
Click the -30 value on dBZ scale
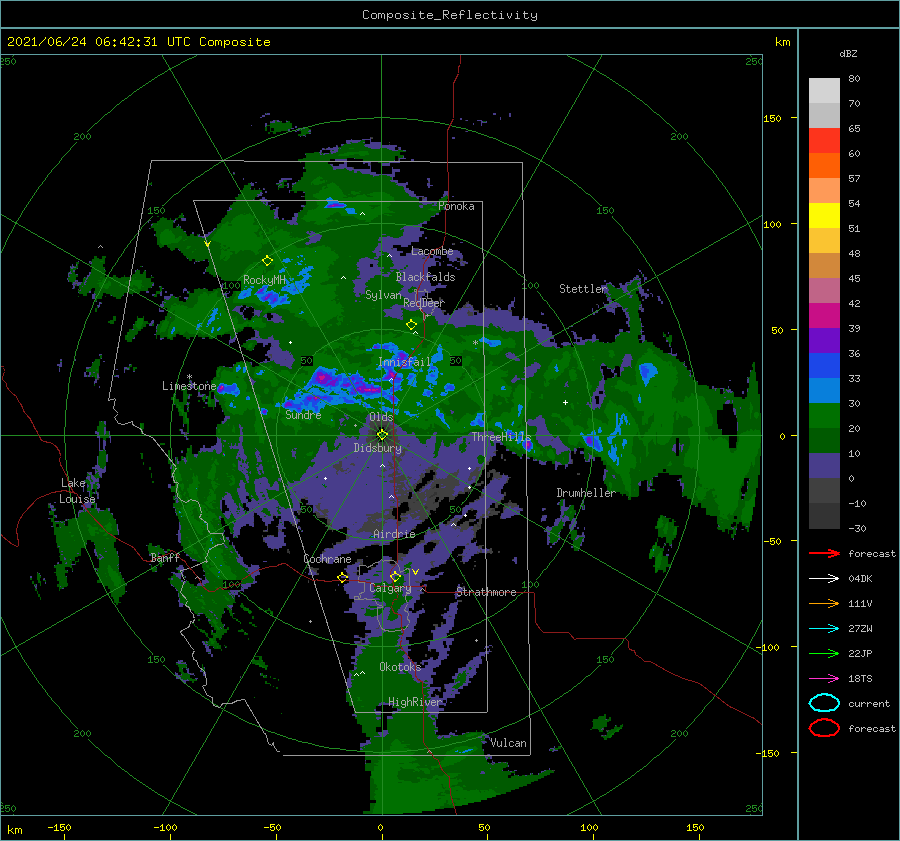point(857,528)
